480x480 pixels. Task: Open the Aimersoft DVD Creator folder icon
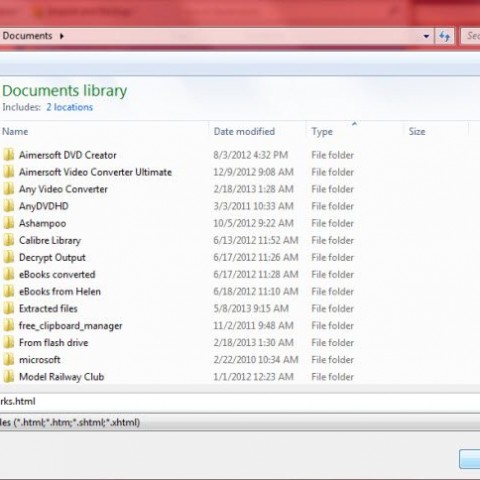pos(9,155)
